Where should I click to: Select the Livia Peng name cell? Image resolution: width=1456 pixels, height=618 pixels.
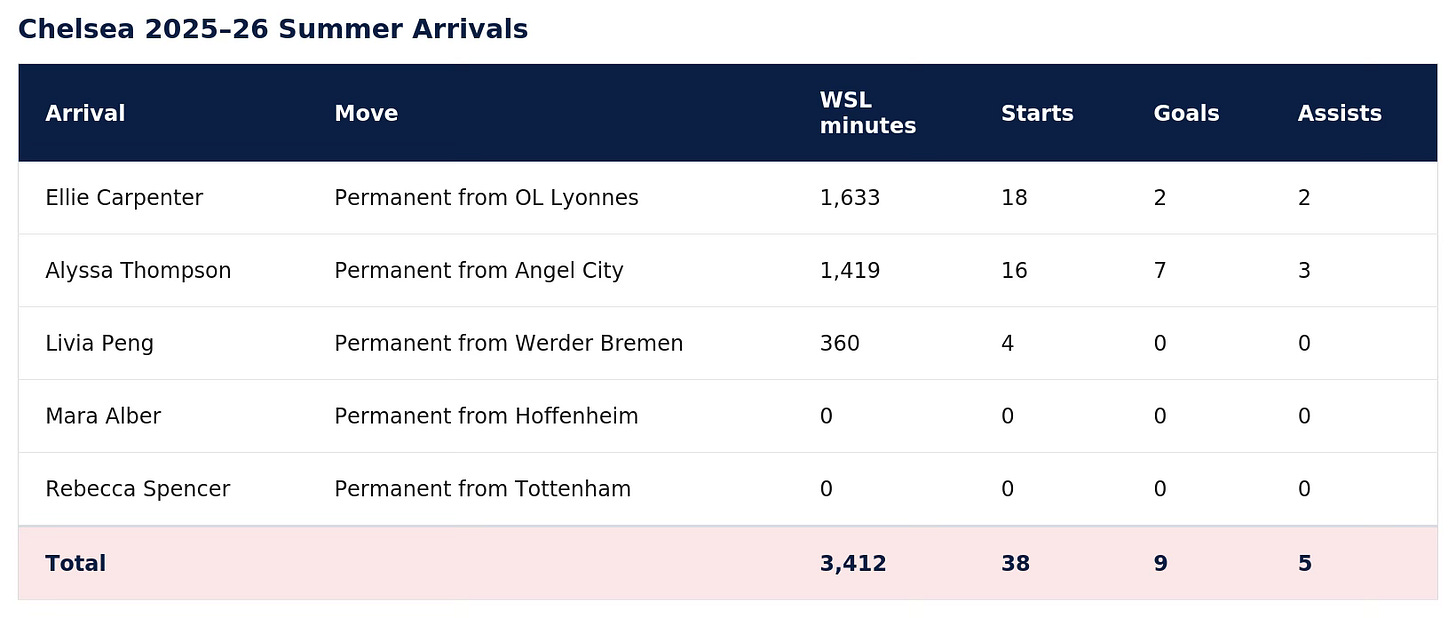click(99, 344)
